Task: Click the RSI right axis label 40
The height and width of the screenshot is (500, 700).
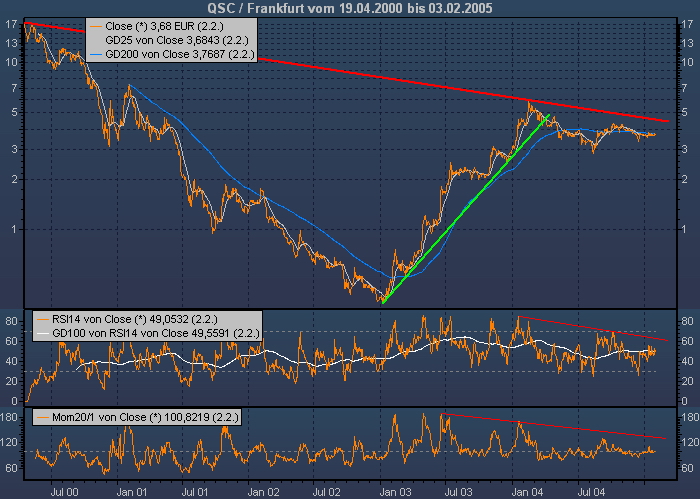Action: 688,362
